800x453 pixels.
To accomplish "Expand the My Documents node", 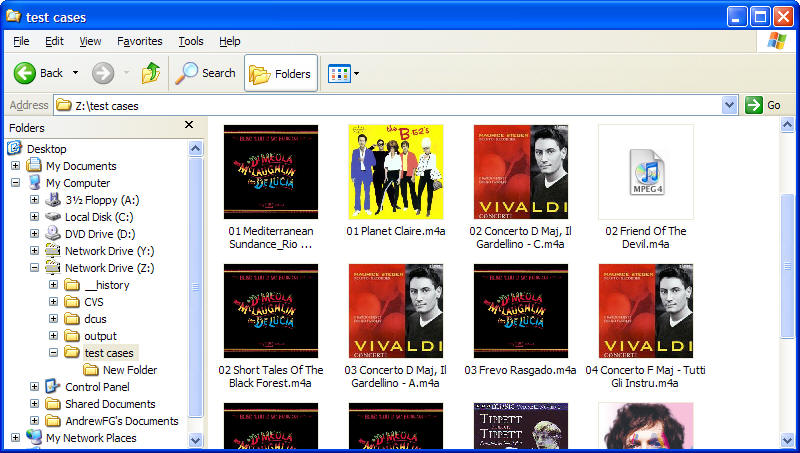I will pyautogui.click(x=15, y=165).
